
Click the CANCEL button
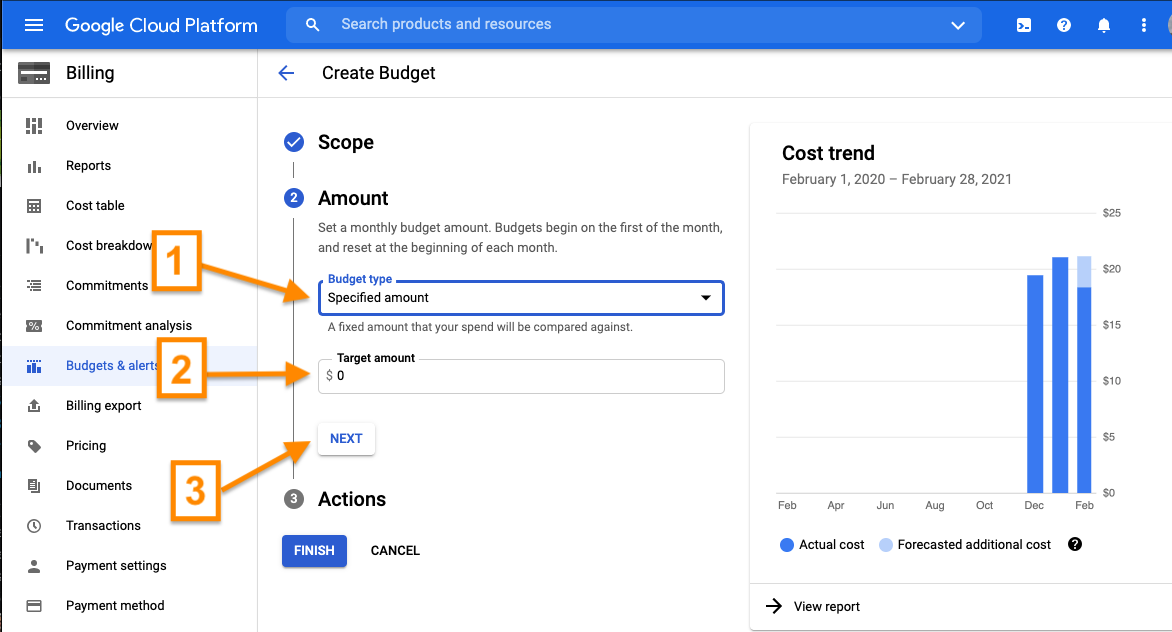click(395, 551)
